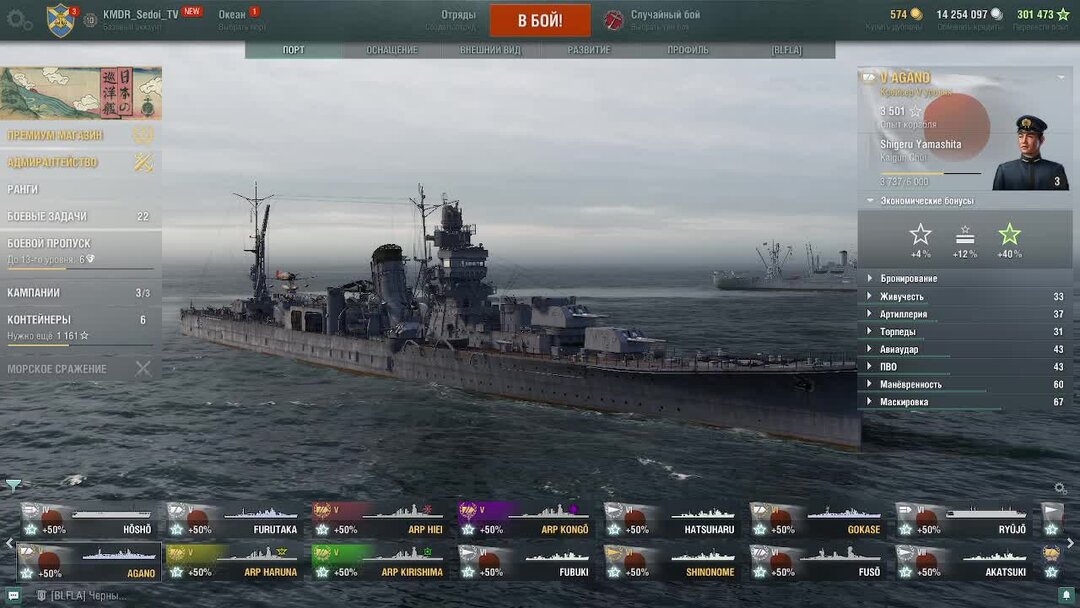Open carousel settings gear icon
Screen dimensions: 1080x608
[1061, 488]
